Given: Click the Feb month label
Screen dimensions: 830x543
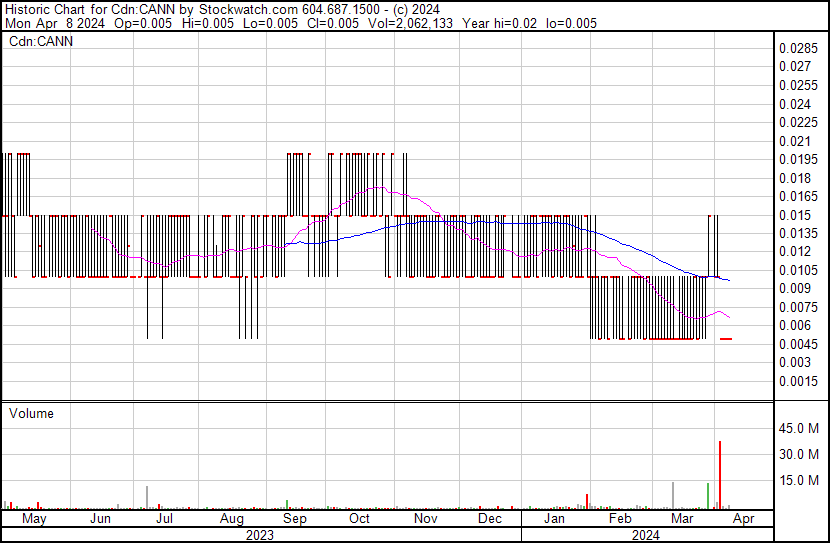Looking at the screenshot, I should (620, 519).
